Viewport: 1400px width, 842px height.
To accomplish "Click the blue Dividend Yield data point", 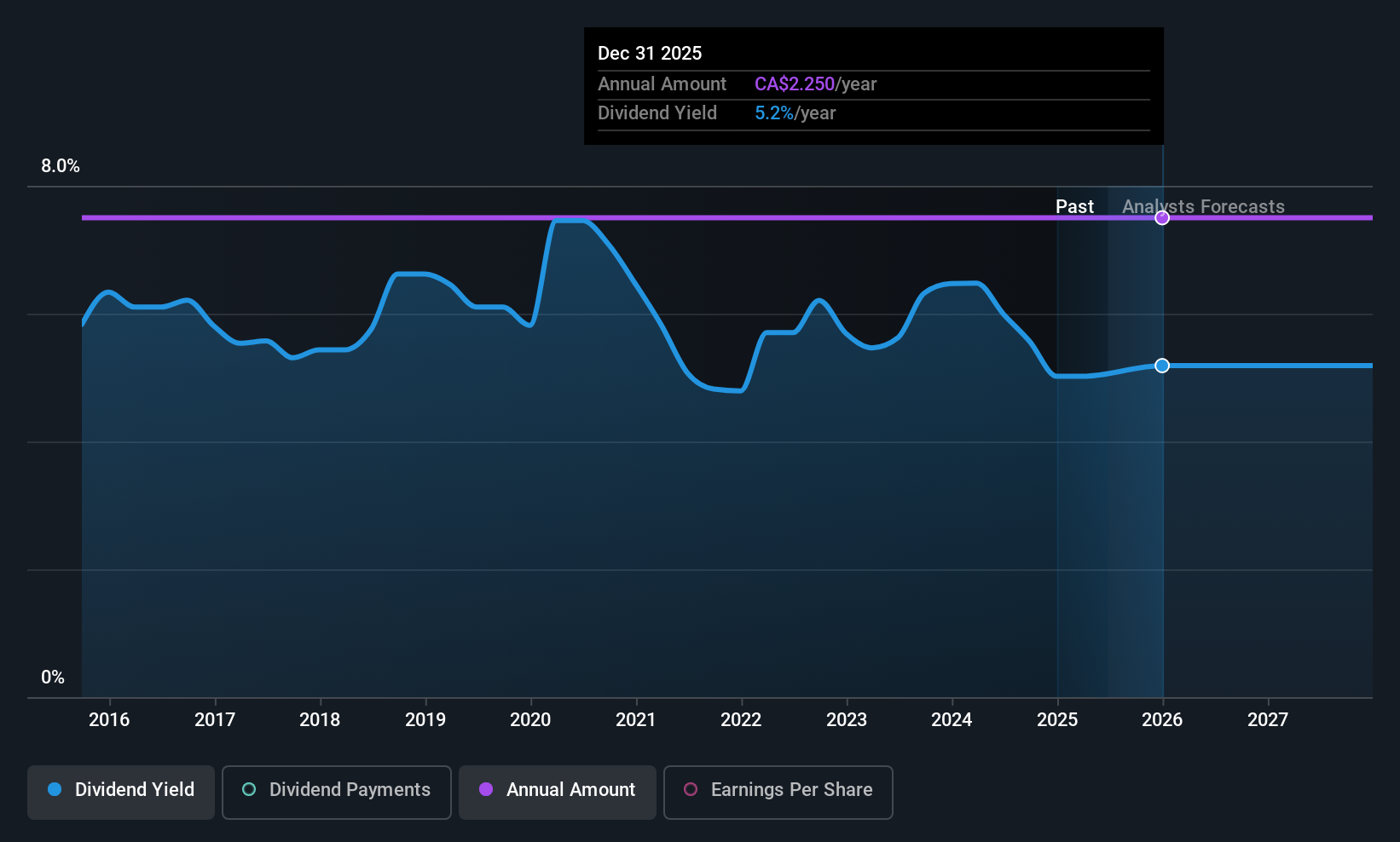I will coord(1162,366).
